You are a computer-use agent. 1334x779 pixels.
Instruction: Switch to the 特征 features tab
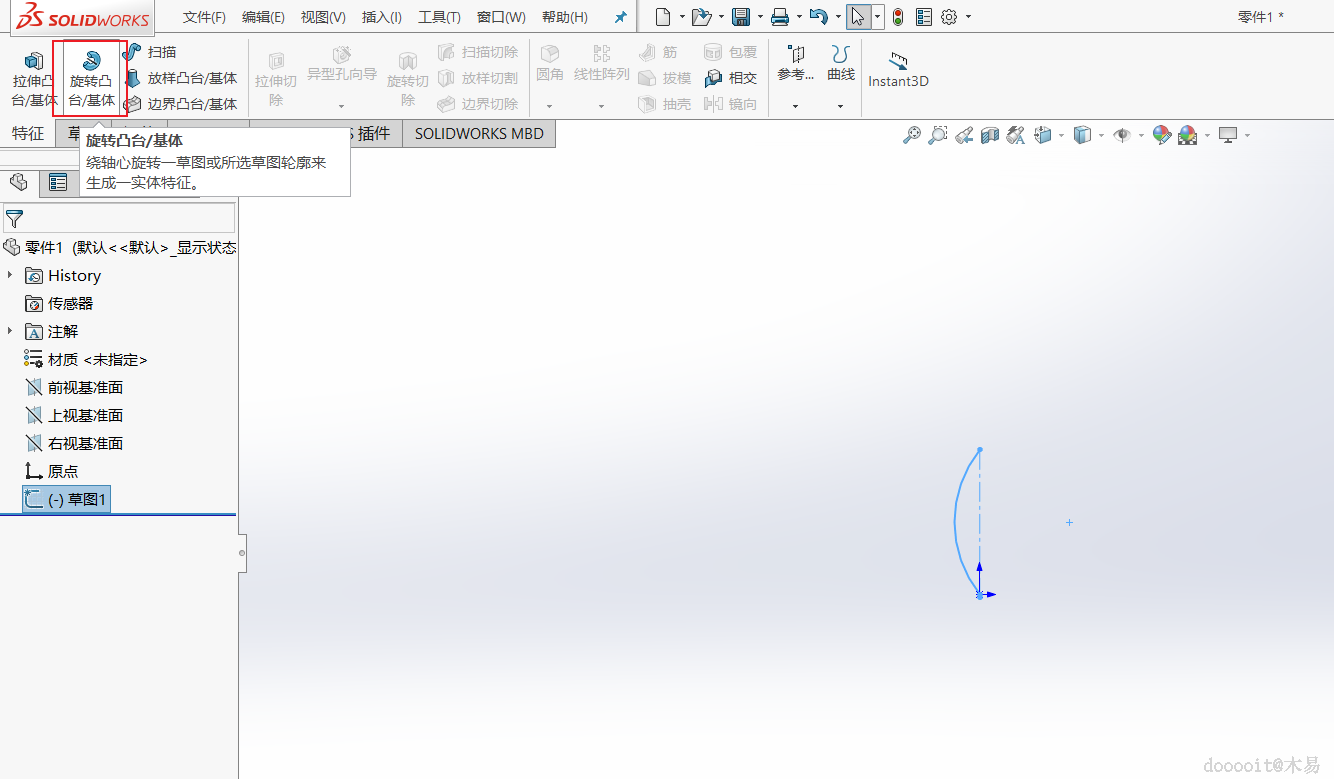[28, 133]
